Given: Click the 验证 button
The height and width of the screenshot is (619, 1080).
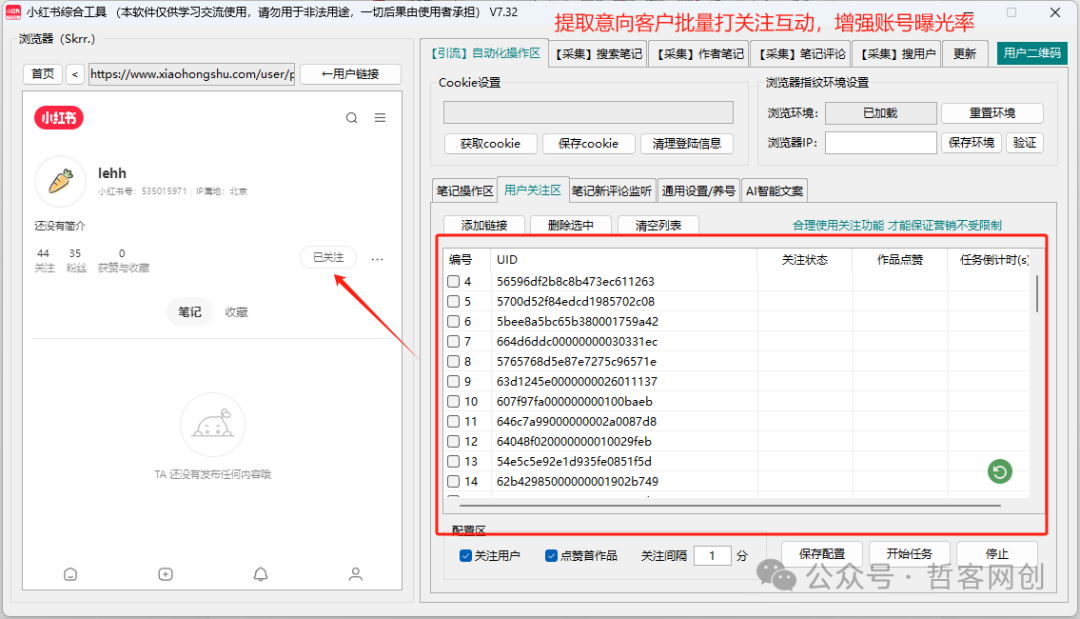Looking at the screenshot, I should 1025,143.
